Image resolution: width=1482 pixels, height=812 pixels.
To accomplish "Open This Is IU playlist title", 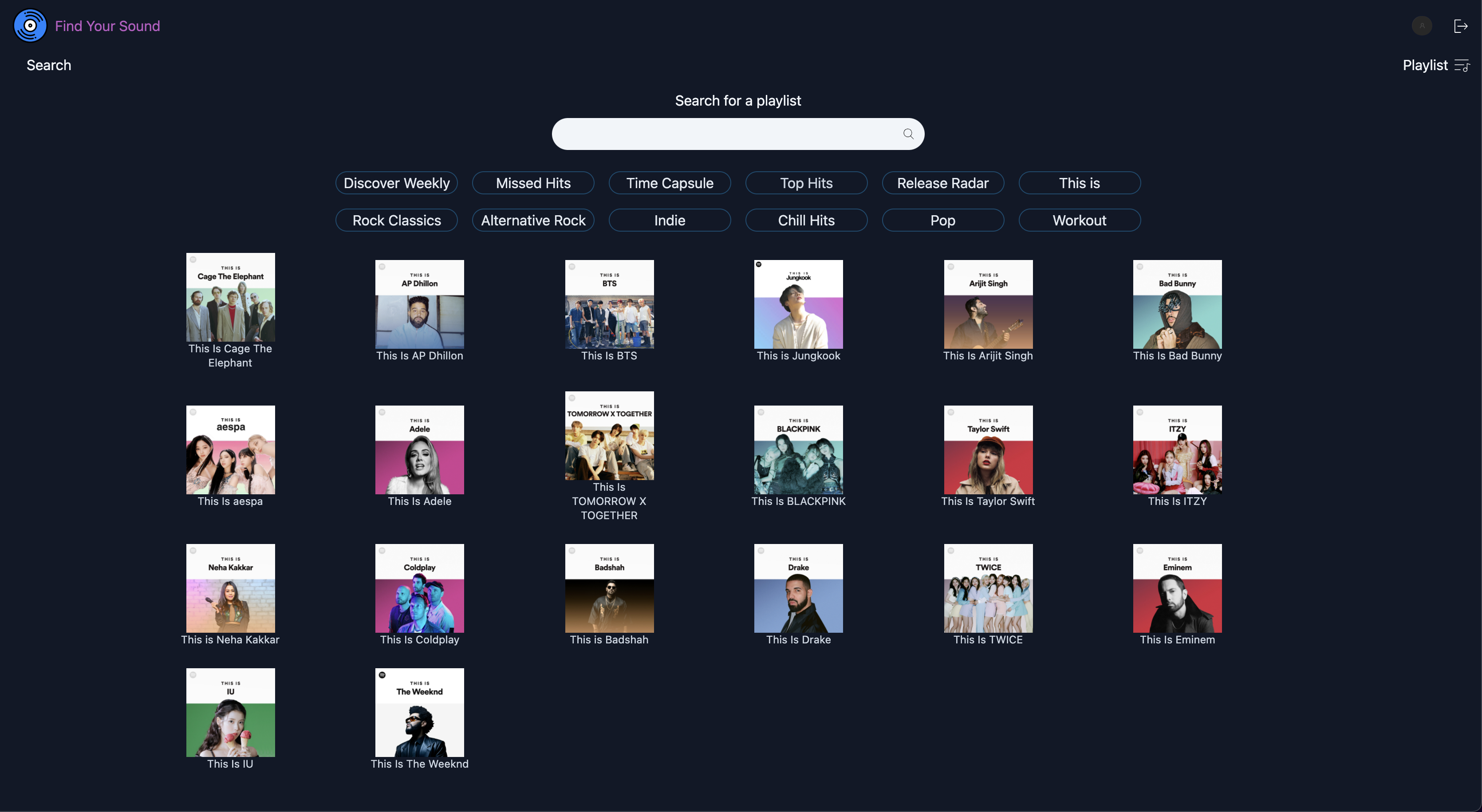I will pos(230,763).
